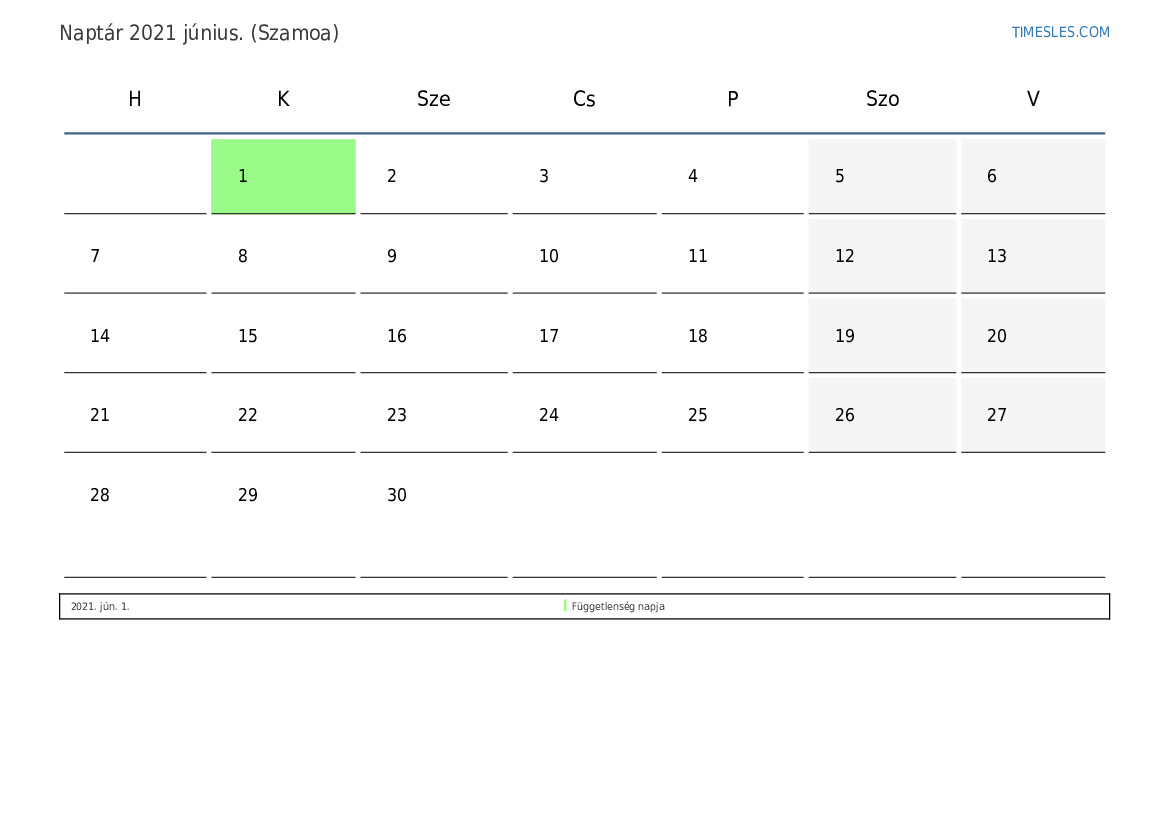Click the Sze weekday column header
This screenshot has width=1169, height=827.
pos(433,99)
